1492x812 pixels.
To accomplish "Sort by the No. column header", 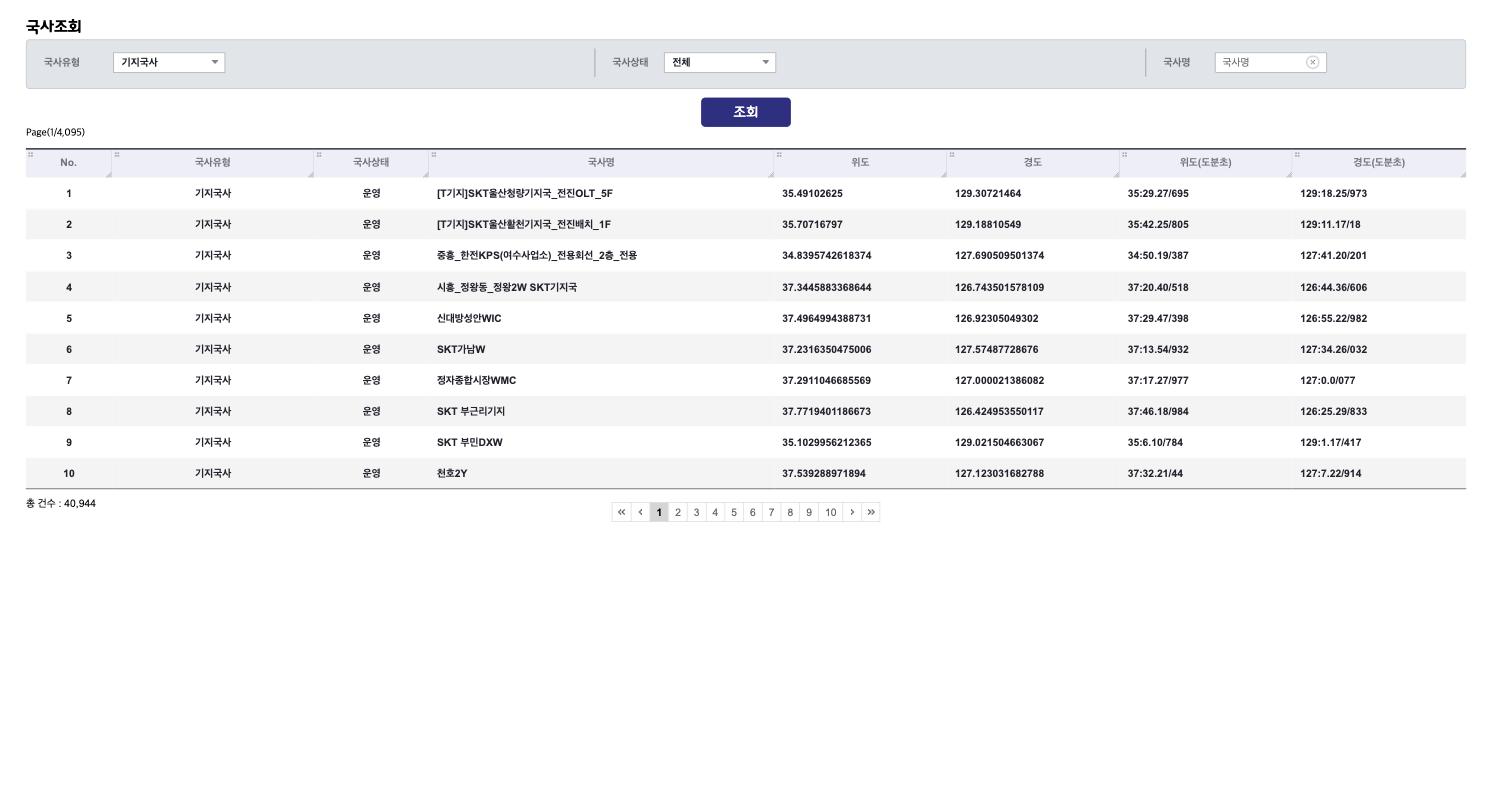I will [x=68, y=163].
